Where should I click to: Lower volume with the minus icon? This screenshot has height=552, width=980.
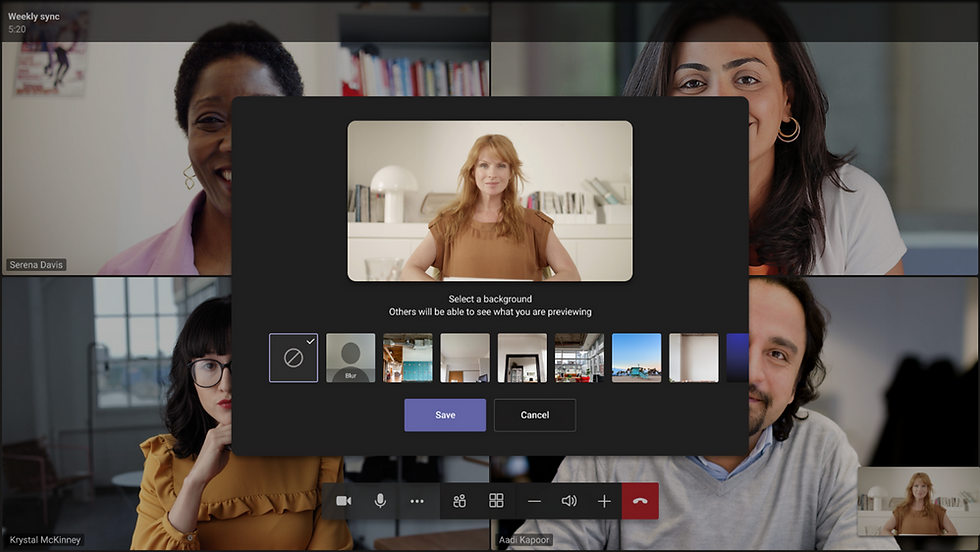(534, 501)
